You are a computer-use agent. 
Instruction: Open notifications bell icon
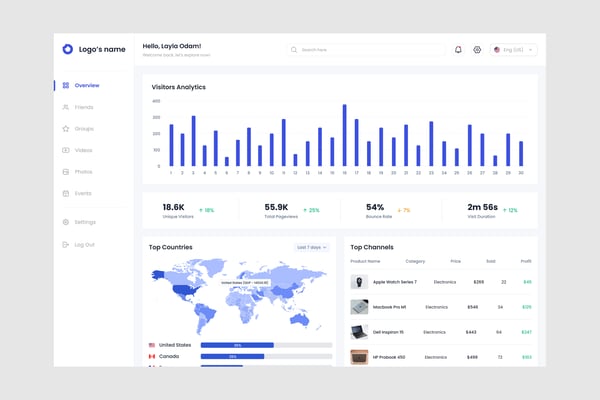(458, 50)
